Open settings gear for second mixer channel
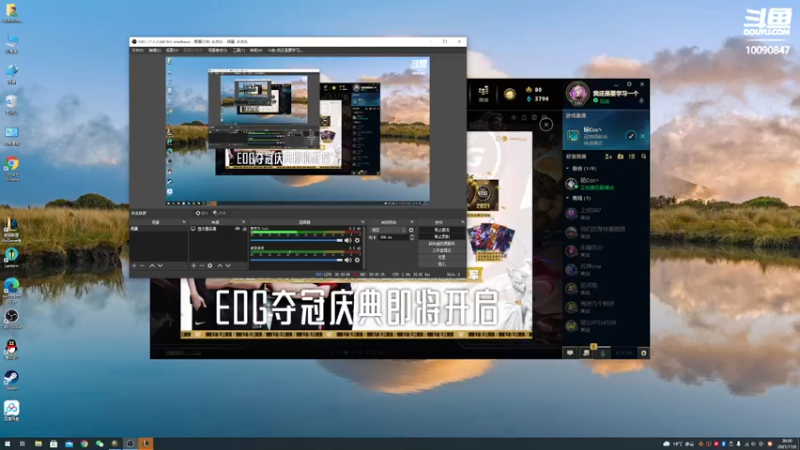 [357, 260]
